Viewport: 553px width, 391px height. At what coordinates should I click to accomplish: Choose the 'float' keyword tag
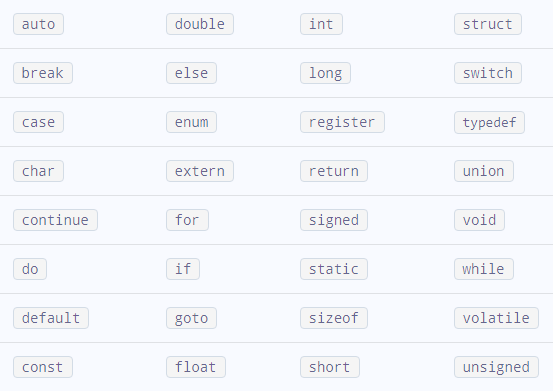click(x=196, y=367)
